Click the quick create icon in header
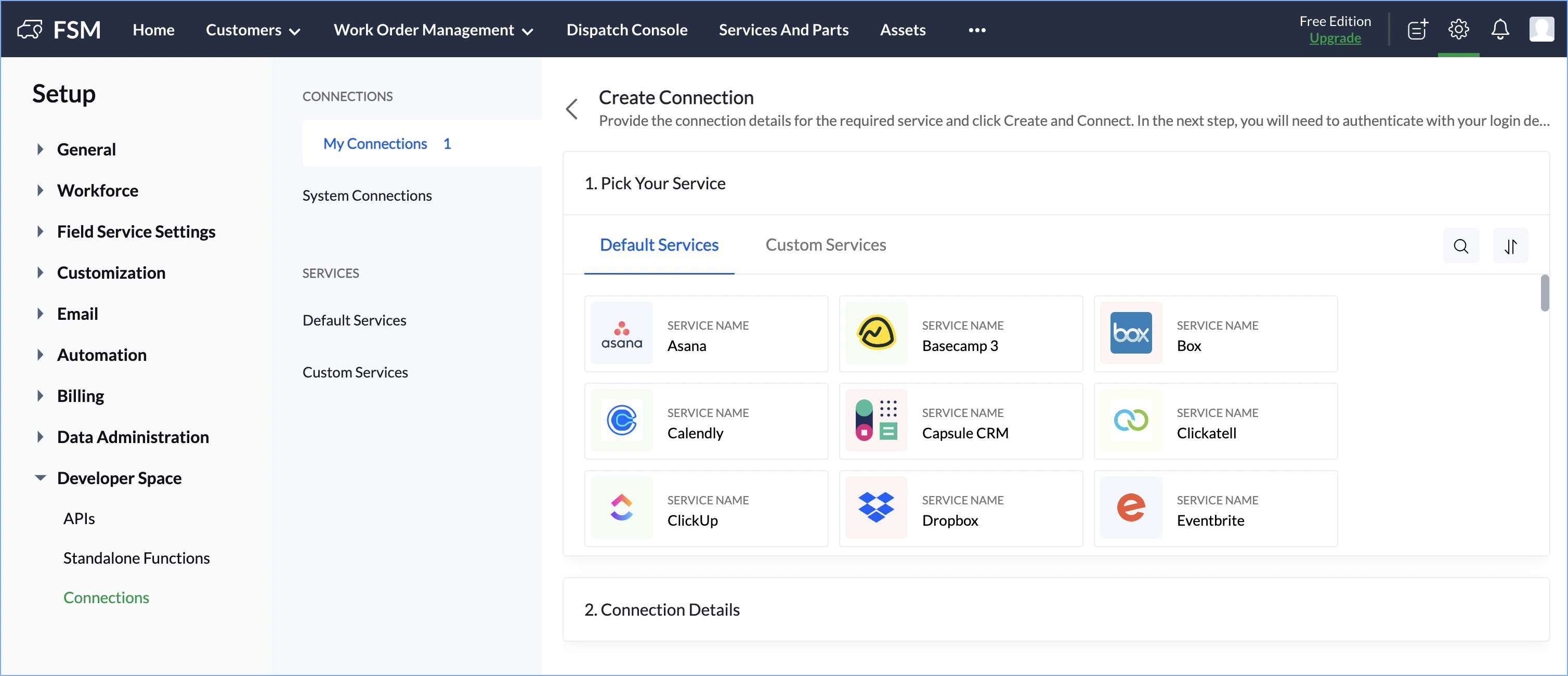1568x676 pixels. tap(1416, 29)
